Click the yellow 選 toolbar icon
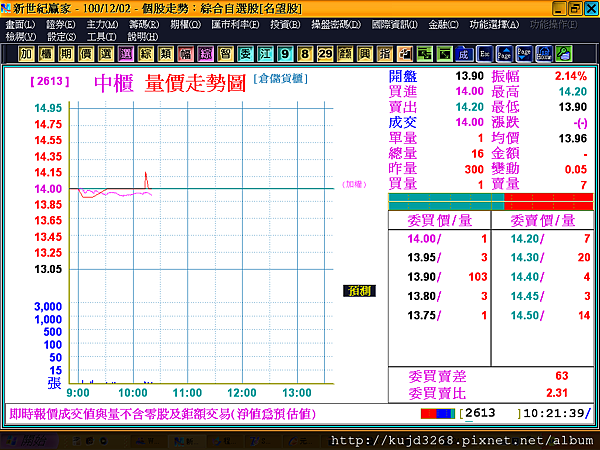Image resolution: width=600 pixels, height=450 pixels. click(106, 54)
